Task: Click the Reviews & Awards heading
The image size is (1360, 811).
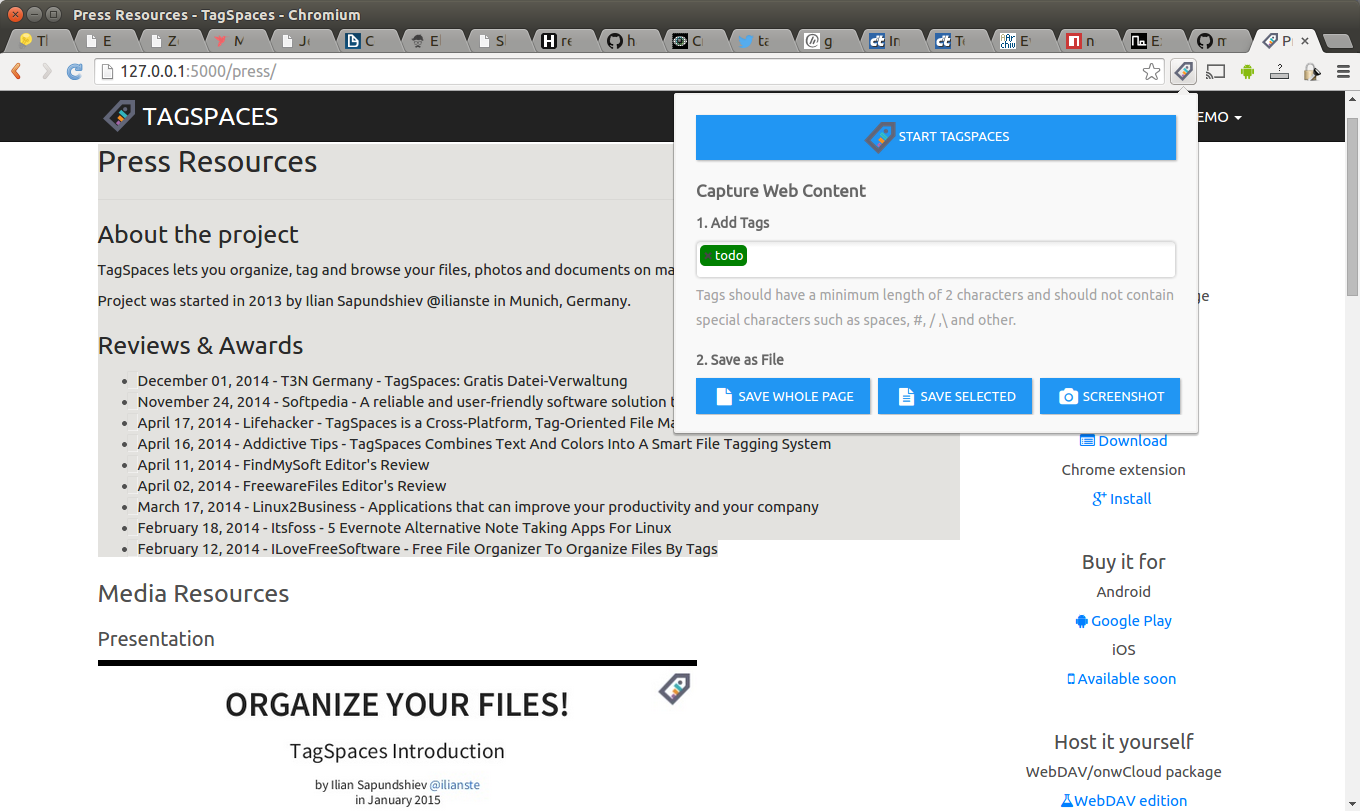Action: point(200,346)
